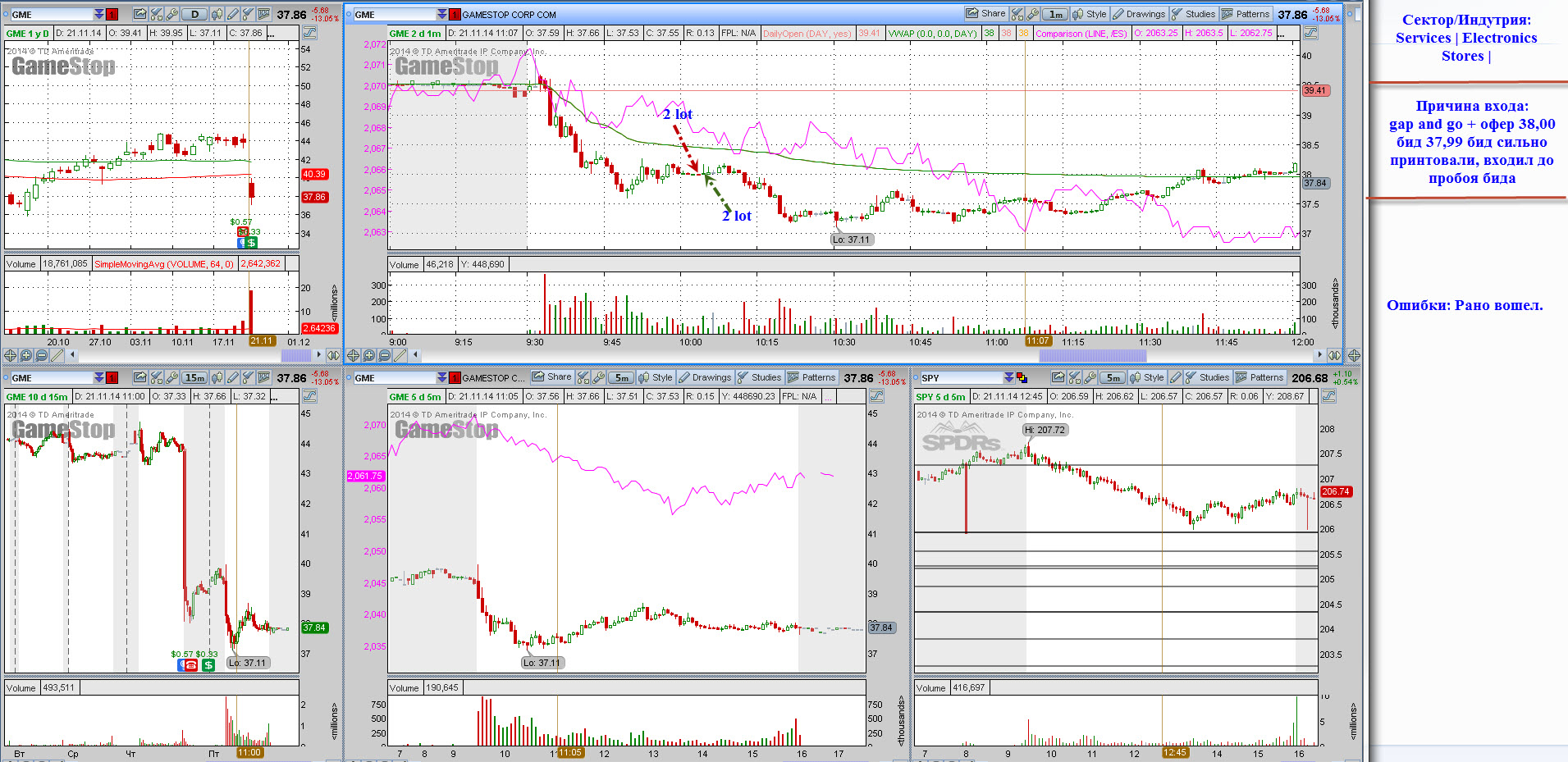The width and height of the screenshot is (1568, 762).
Task: Select the line drawing tool below GME daily chart
Action: [x=57, y=355]
